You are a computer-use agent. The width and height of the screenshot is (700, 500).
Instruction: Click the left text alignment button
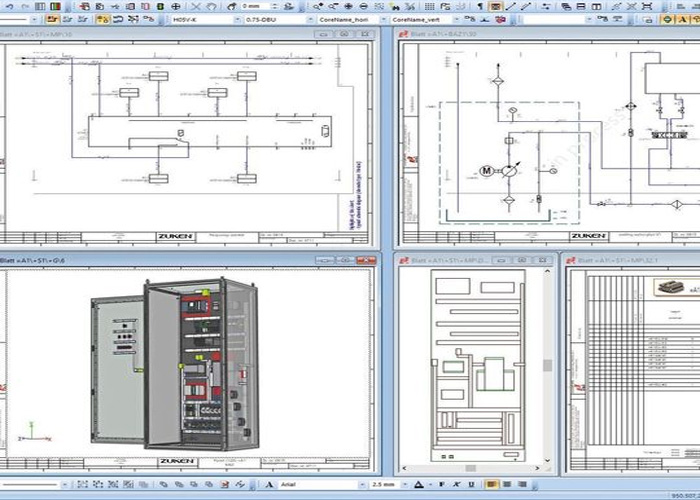[x=489, y=484]
